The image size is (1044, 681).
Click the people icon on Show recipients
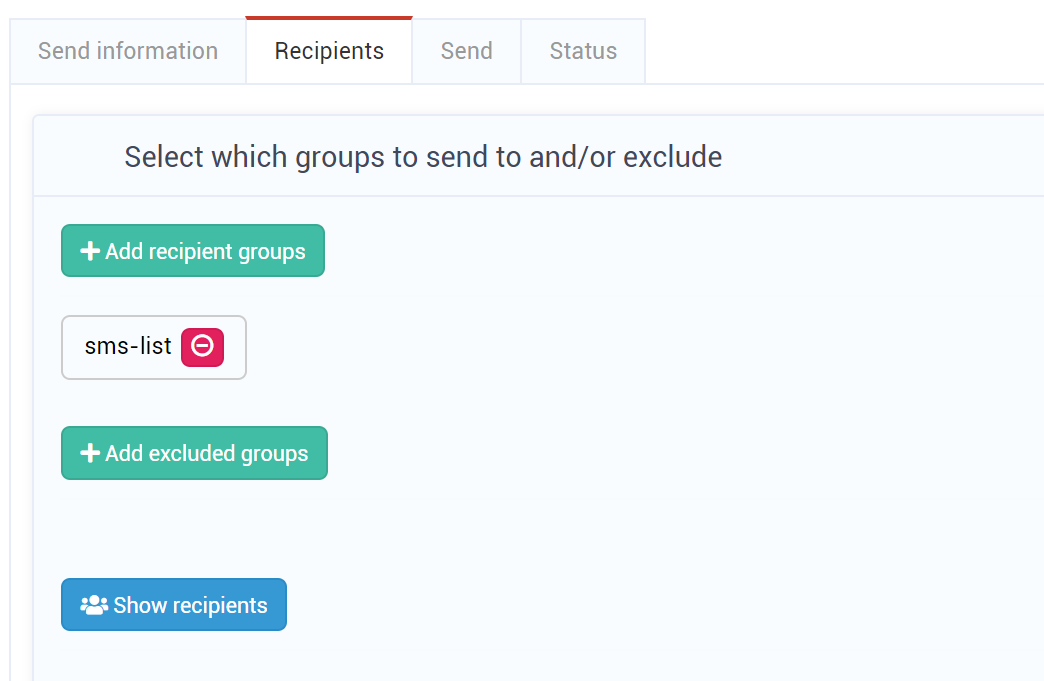click(x=94, y=604)
